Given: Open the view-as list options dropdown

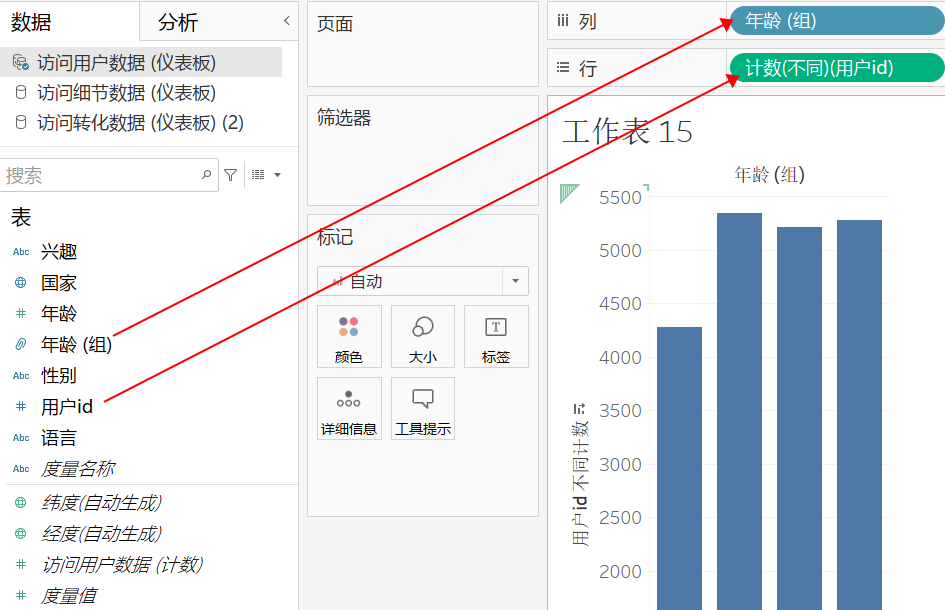Looking at the screenshot, I should pos(266,175).
